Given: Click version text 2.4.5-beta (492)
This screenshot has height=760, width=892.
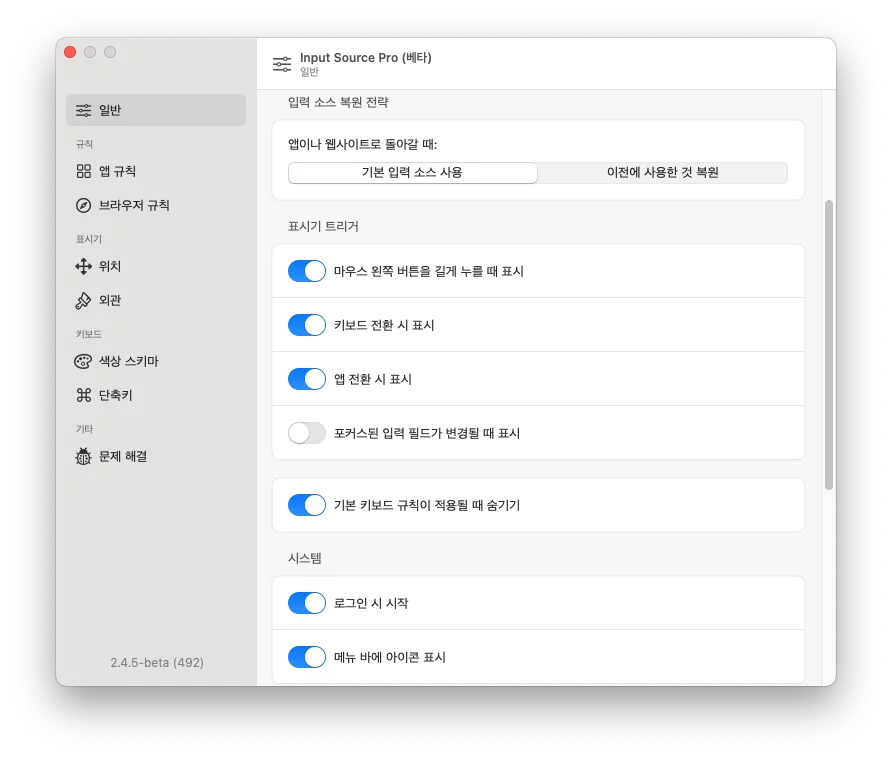Looking at the screenshot, I should (x=157, y=663).
